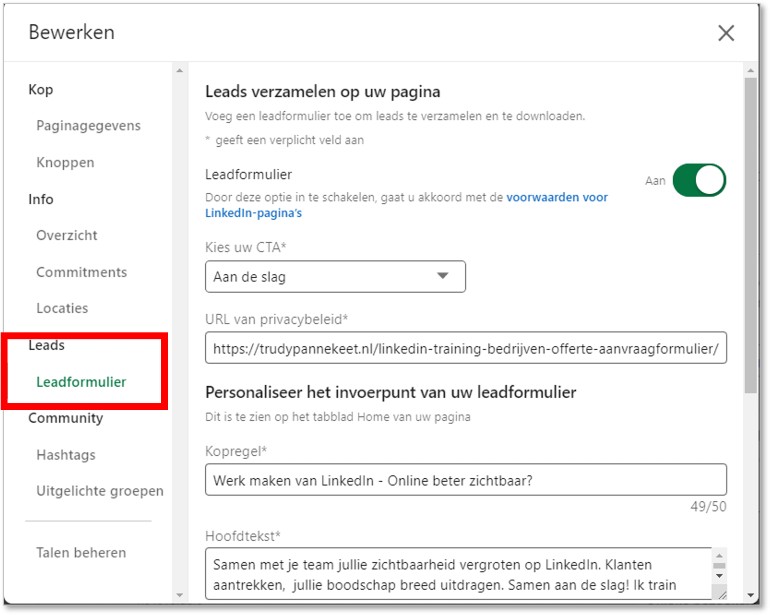Click the Bewerken dialog title

[72, 32]
